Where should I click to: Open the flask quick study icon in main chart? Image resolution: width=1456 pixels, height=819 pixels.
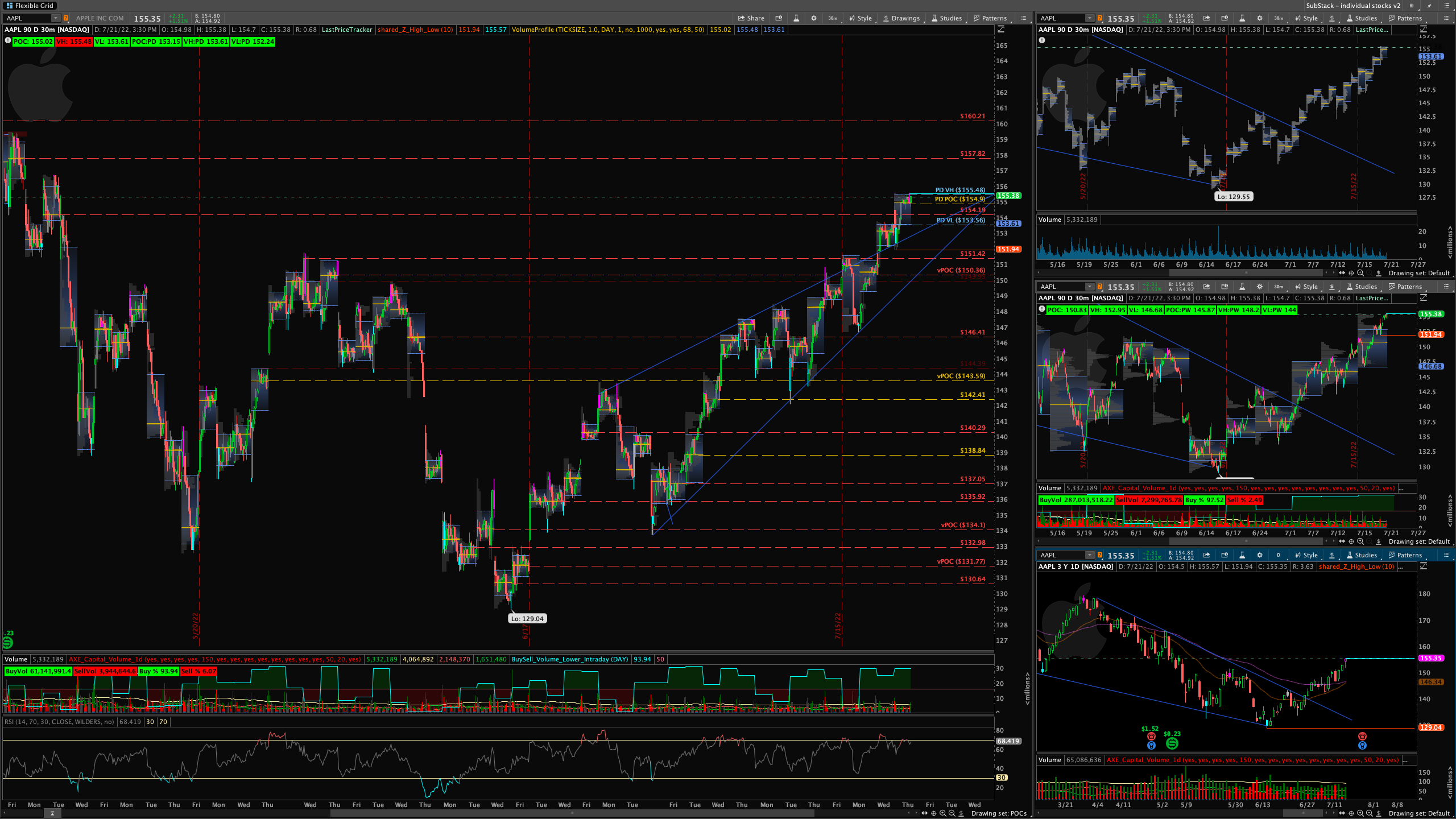tap(796, 18)
